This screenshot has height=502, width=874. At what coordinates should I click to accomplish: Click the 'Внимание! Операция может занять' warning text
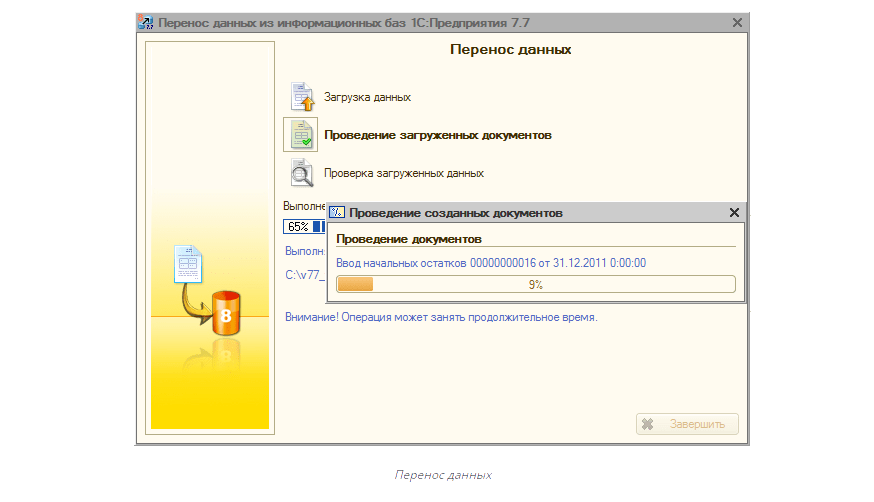pos(441,317)
